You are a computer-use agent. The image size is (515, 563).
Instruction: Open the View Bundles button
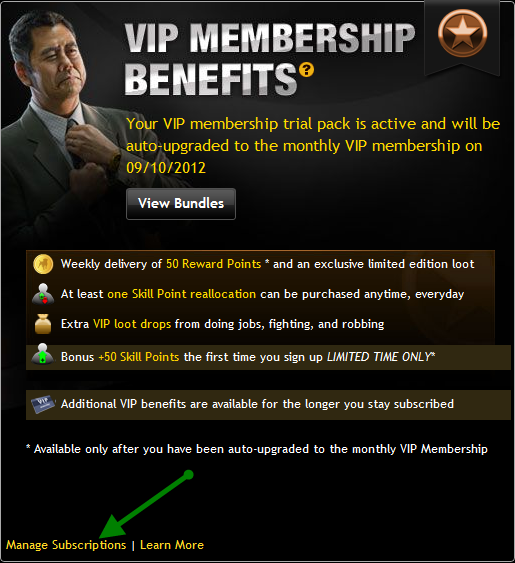(181, 204)
